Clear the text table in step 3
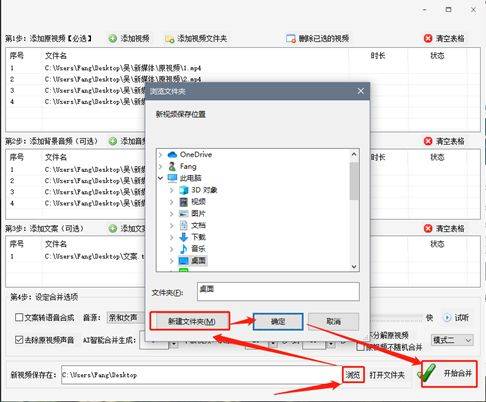This screenshot has width=486, height=402. click(428, 228)
